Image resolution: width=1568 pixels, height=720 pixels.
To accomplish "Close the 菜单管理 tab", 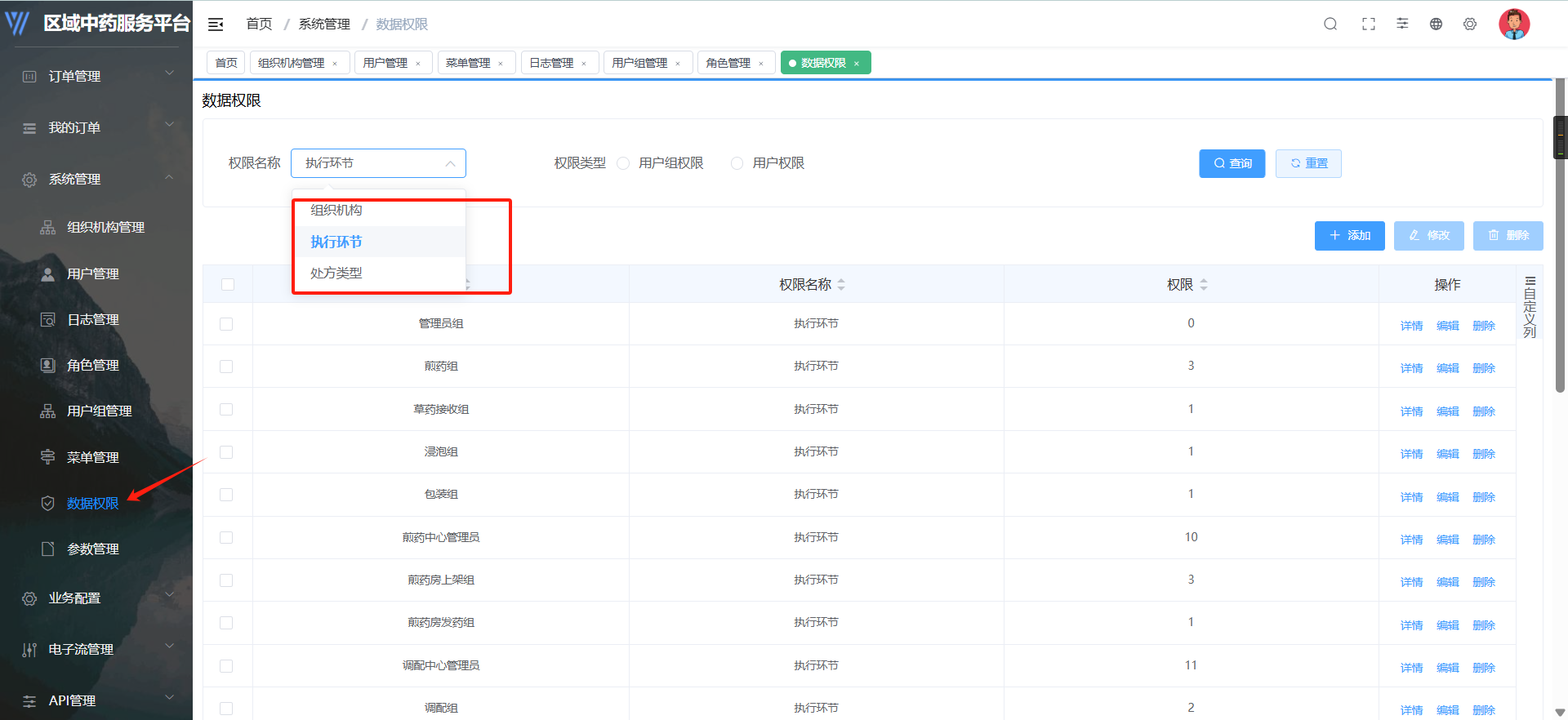I will 501,64.
